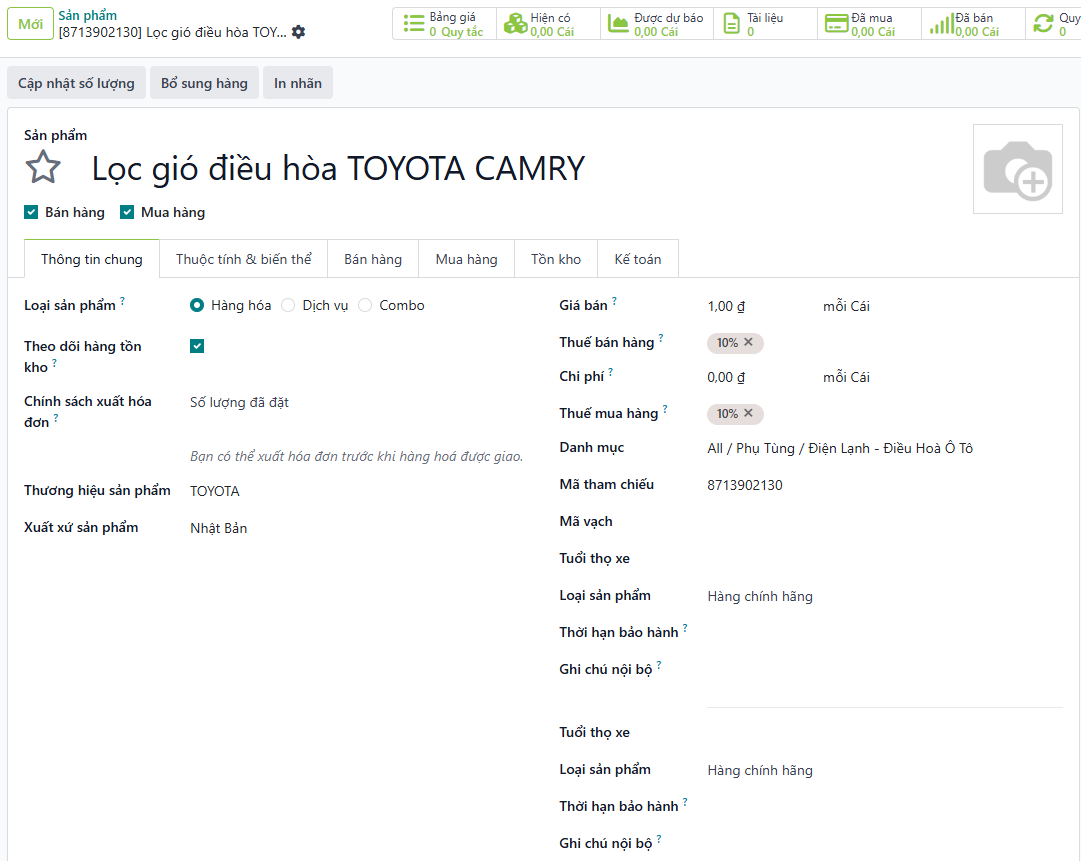This screenshot has width=1081, height=861.
Task: Upload a product image placeholder
Action: click(x=1017, y=169)
